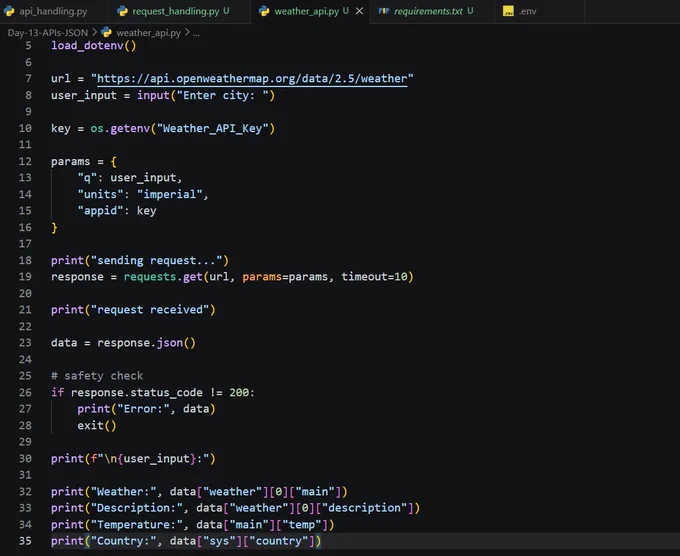Click the "units" dictionary key
Image resolution: width=680 pixels, height=556 pixels.
pyautogui.click(x=100, y=194)
